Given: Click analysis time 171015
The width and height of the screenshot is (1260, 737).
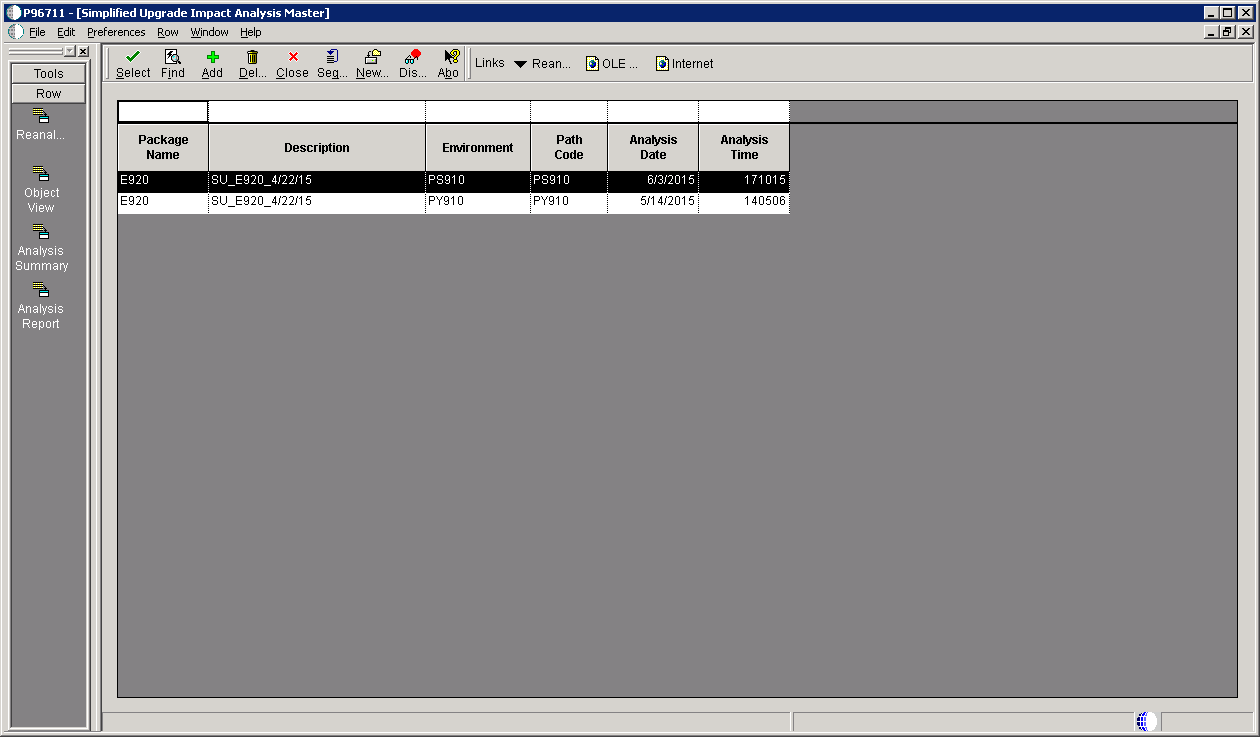Looking at the screenshot, I should [x=744, y=181].
